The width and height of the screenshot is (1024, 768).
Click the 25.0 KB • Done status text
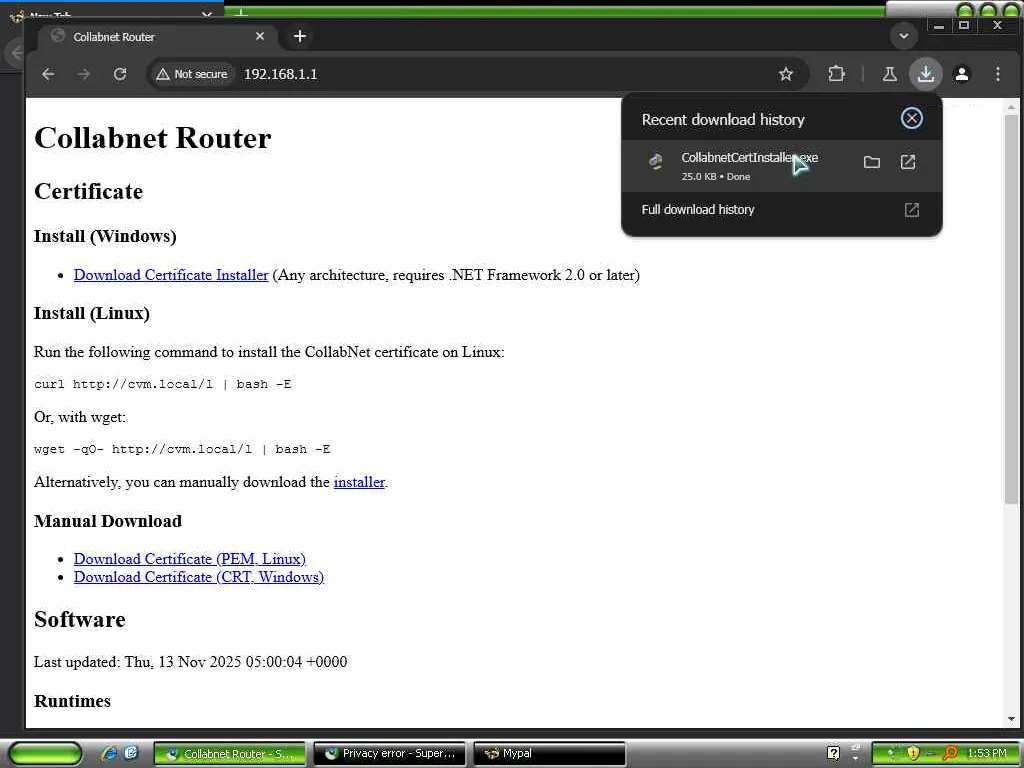[x=716, y=176]
